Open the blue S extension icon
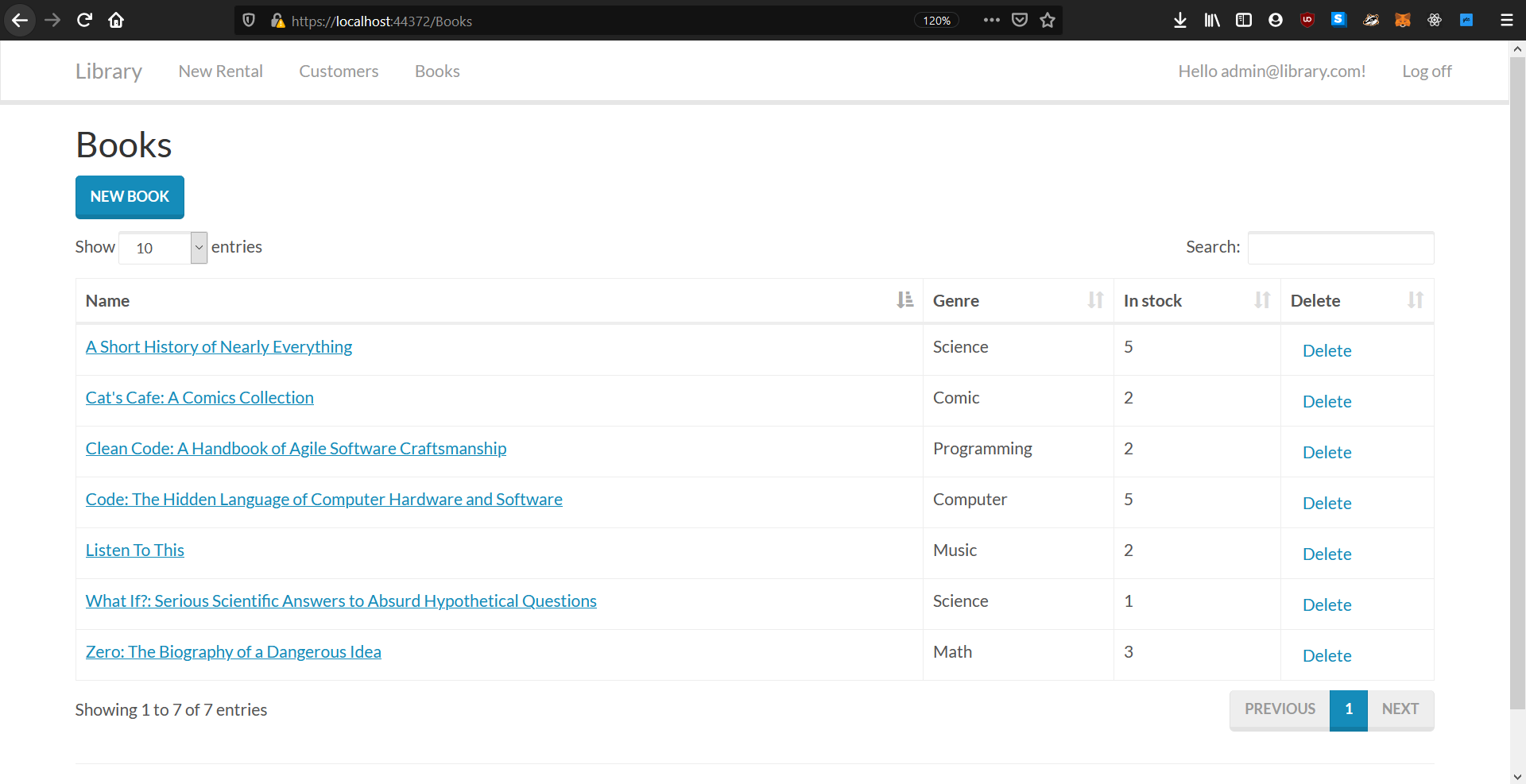This screenshot has width=1526, height=784. pyautogui.click(x=1339, y=20)
